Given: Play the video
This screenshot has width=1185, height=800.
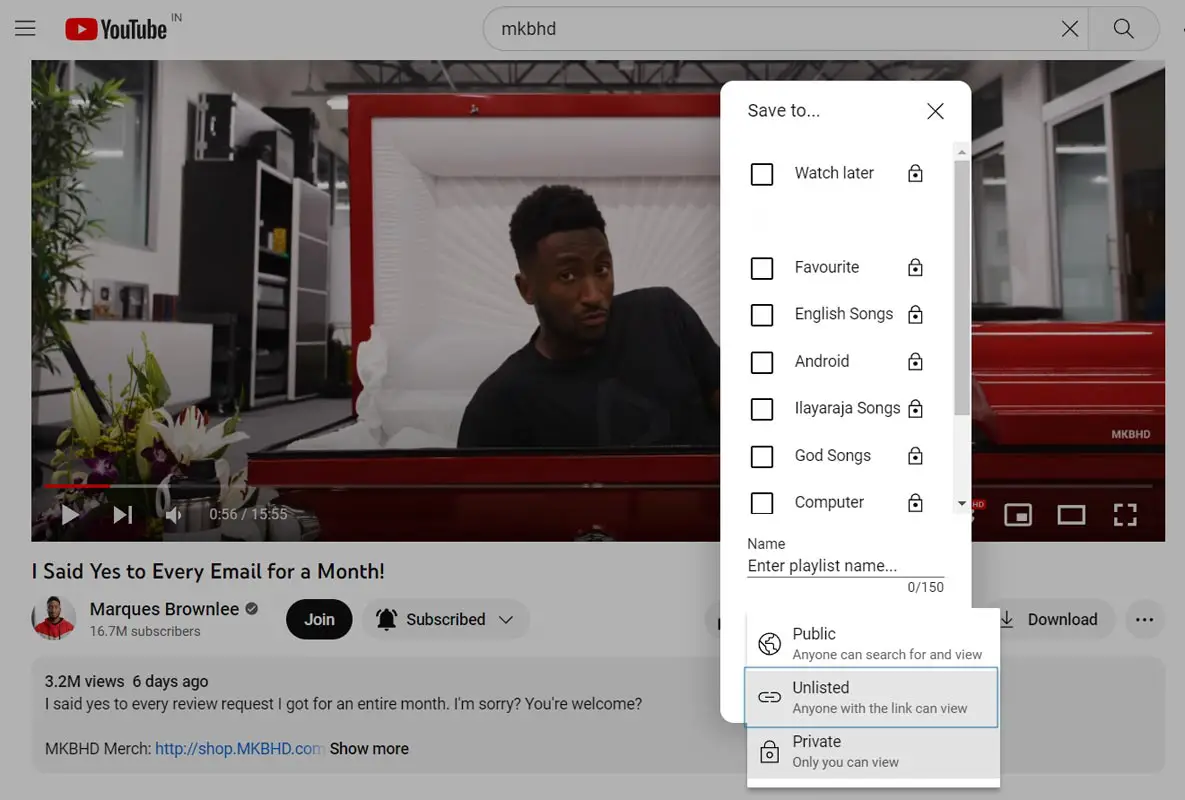Looking at the screenshot, I should pyautogui.click(x=70, y=514).
